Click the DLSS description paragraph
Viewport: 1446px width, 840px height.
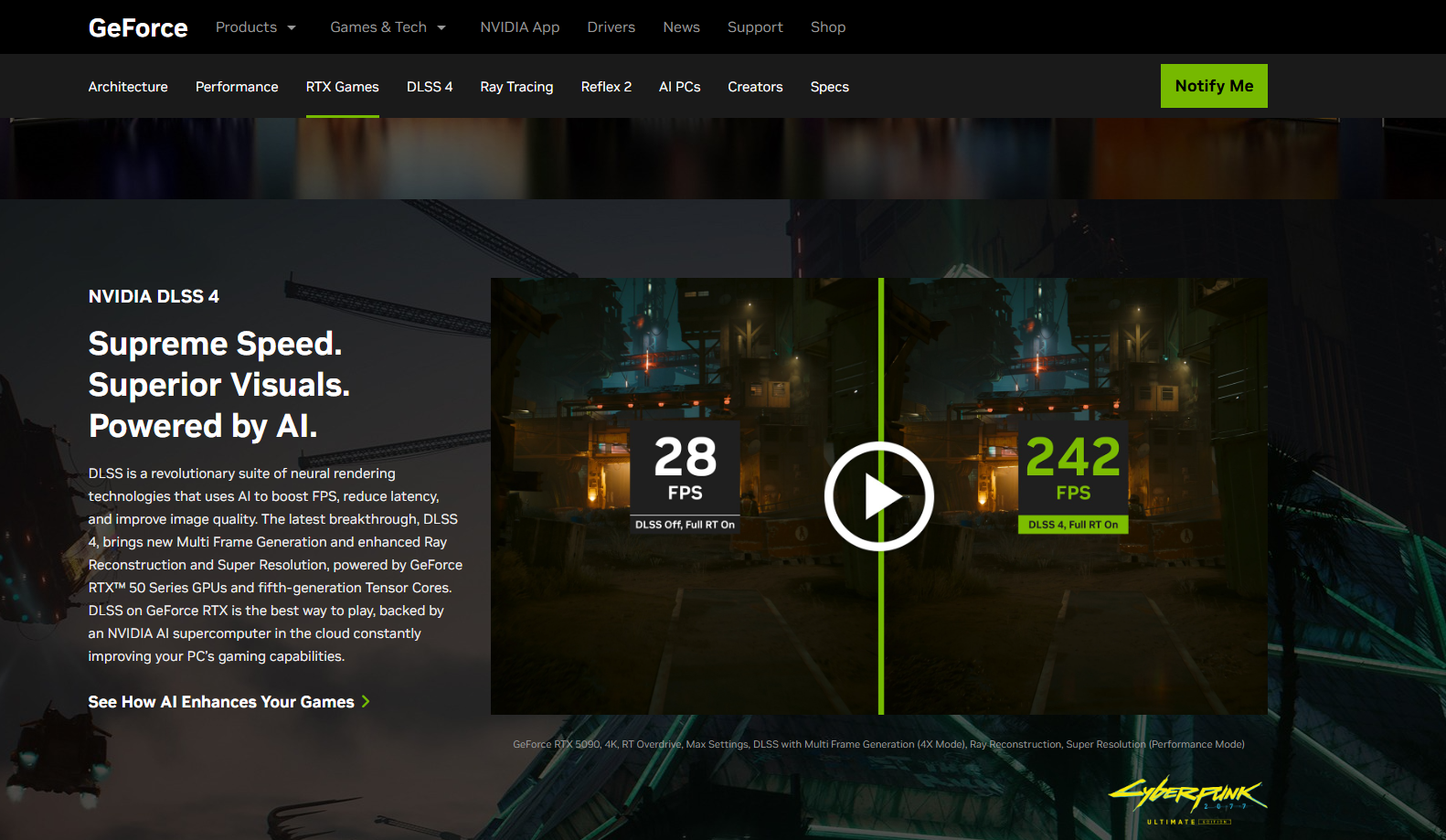(x=275, y=565)
